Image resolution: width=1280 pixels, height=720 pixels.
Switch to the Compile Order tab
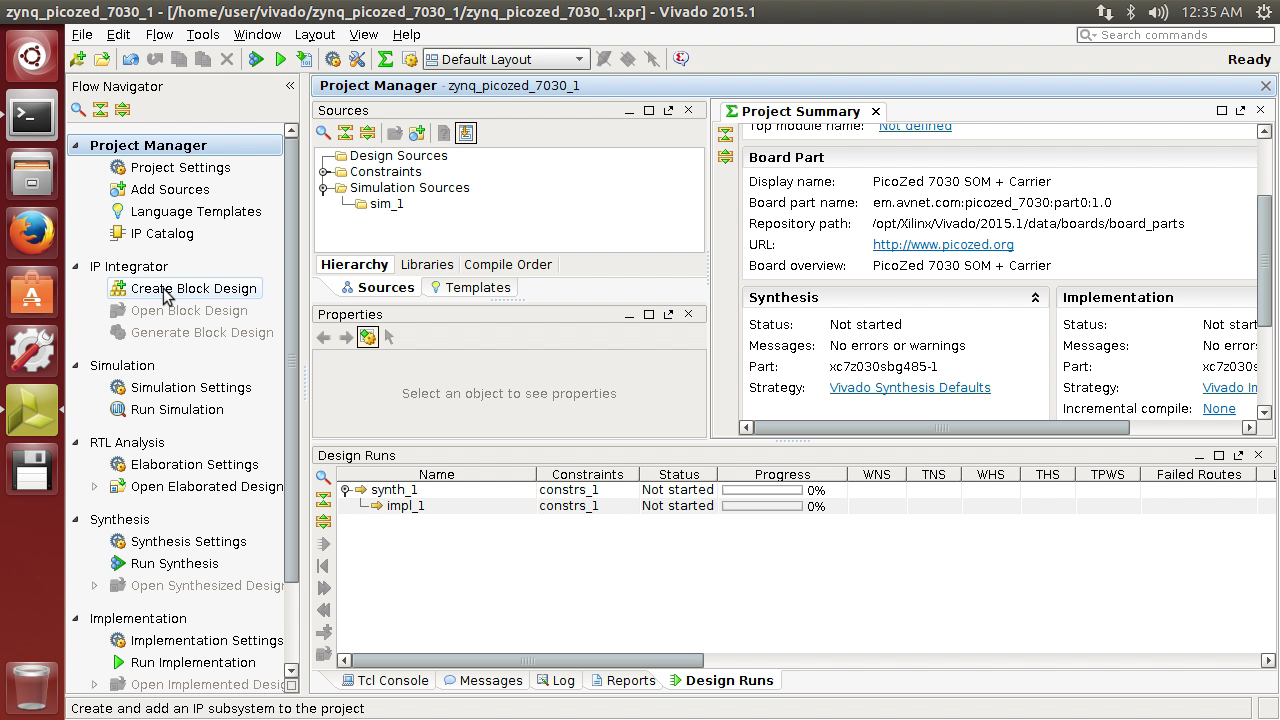[x=508, y=264]
